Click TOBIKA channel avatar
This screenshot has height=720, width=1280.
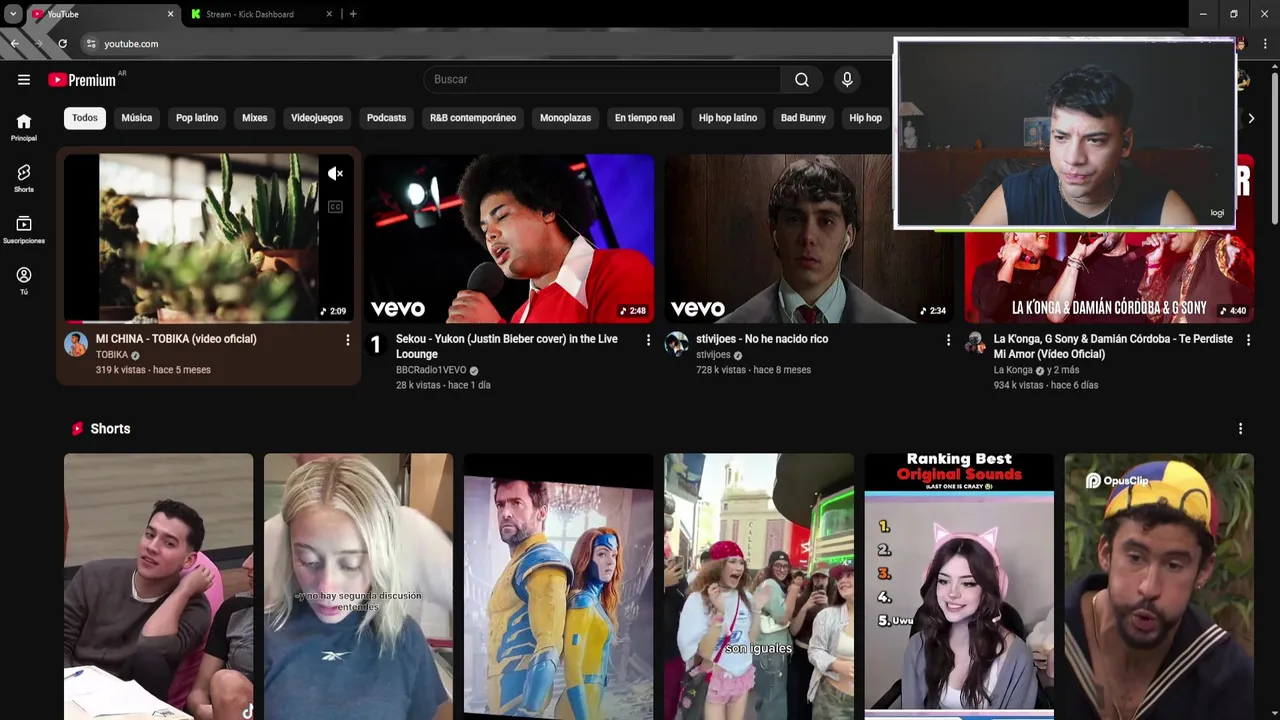coord(76,345)
